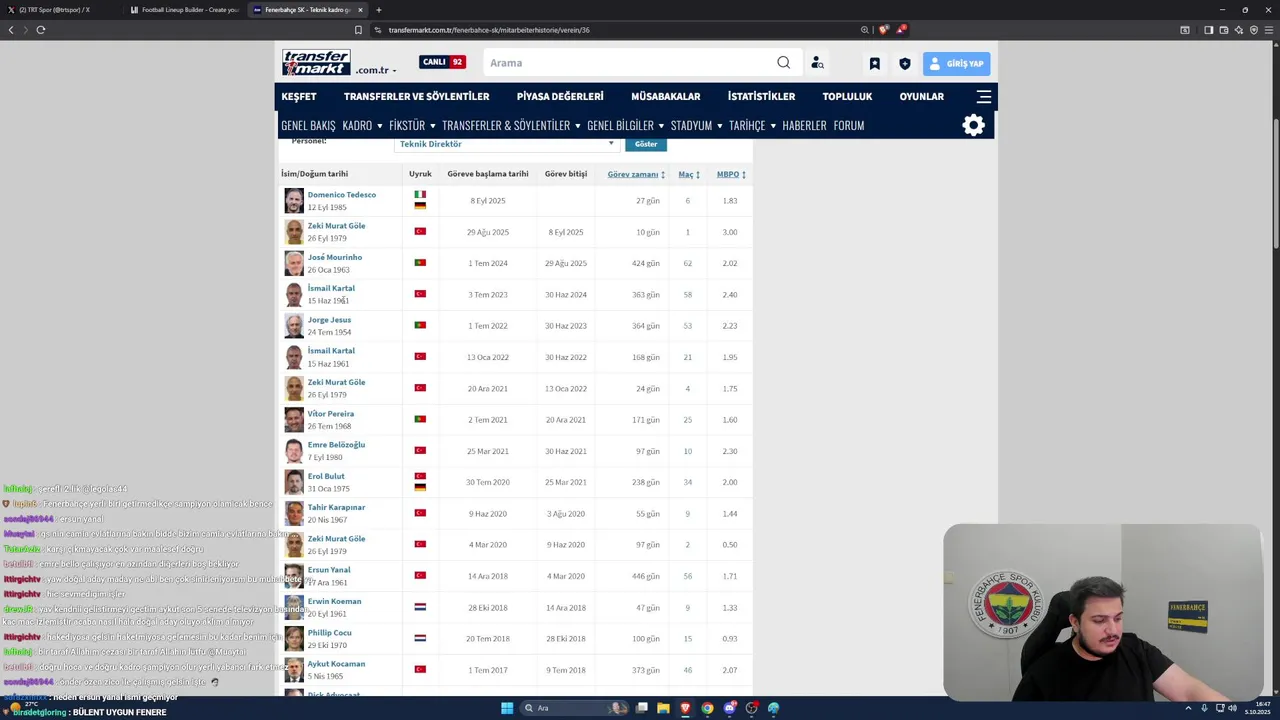The width and height of the screenshot is (1280, 720).
Task: Open Chrome from the taskbar
Action: [707, 708]
